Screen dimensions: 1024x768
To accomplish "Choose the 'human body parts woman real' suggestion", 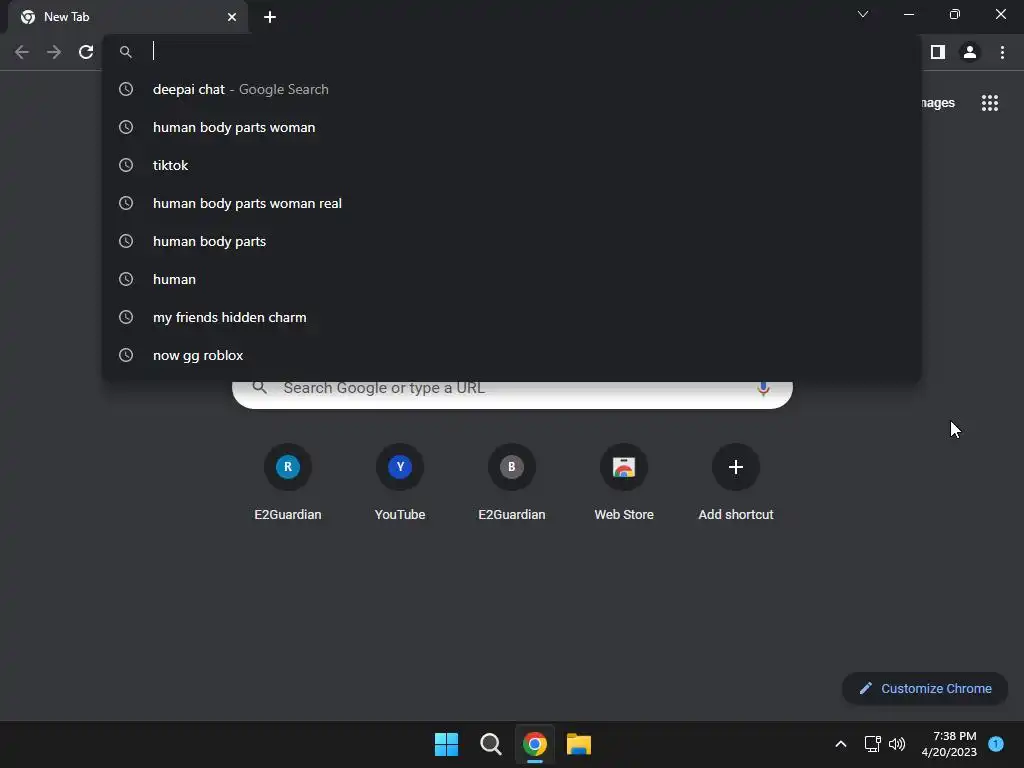I will (512, 203).
